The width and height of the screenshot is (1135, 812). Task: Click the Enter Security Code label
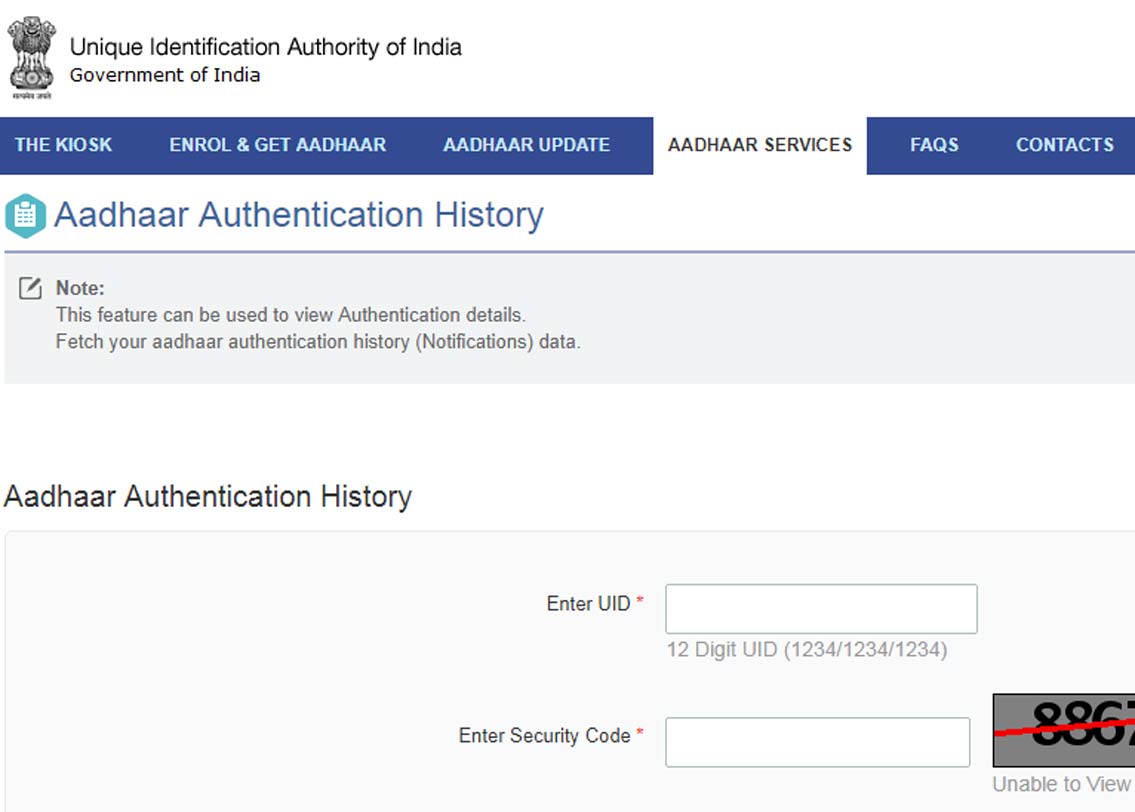coord(544,736)
